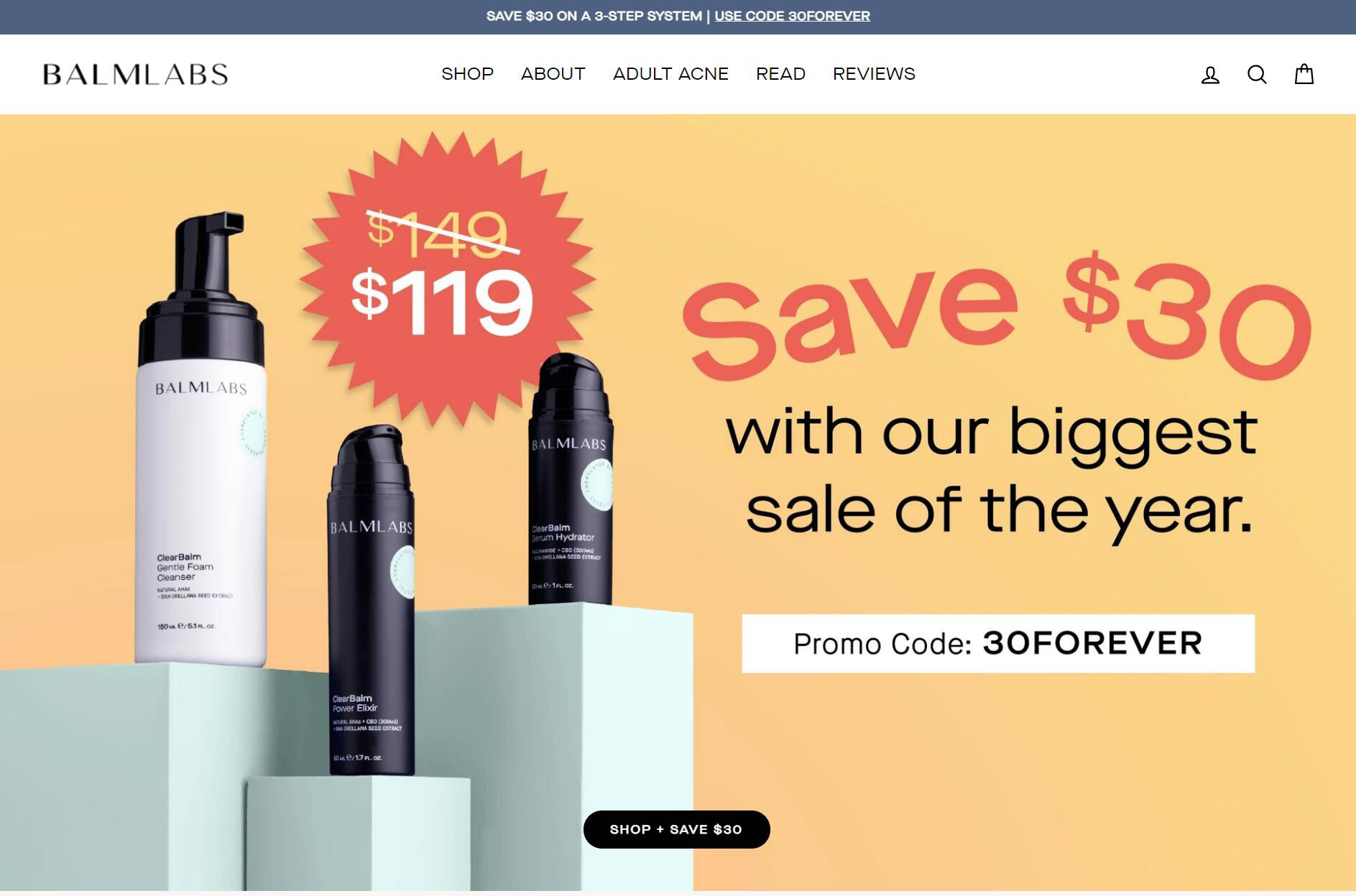Select the ClearBalm Power Elixir bottle
This screenshot has height=896, width=1356.
(372, 600)
